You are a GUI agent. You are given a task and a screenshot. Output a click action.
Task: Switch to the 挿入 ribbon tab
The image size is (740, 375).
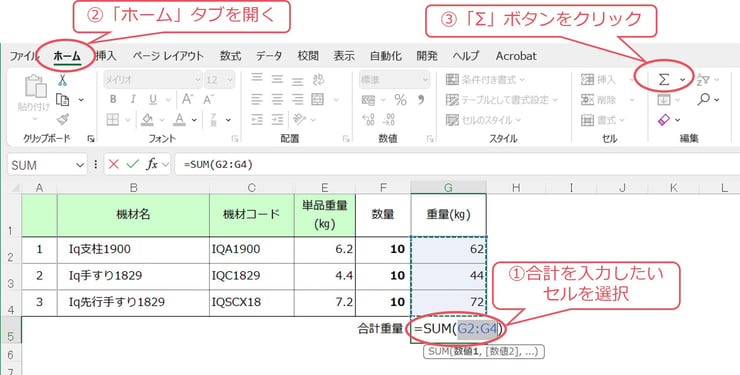coord(106,56)
